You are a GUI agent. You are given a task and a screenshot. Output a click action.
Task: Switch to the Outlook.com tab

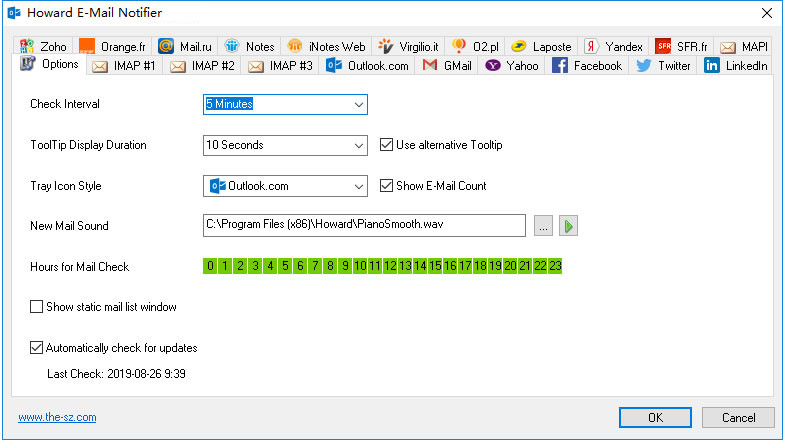tap(367, 66)
